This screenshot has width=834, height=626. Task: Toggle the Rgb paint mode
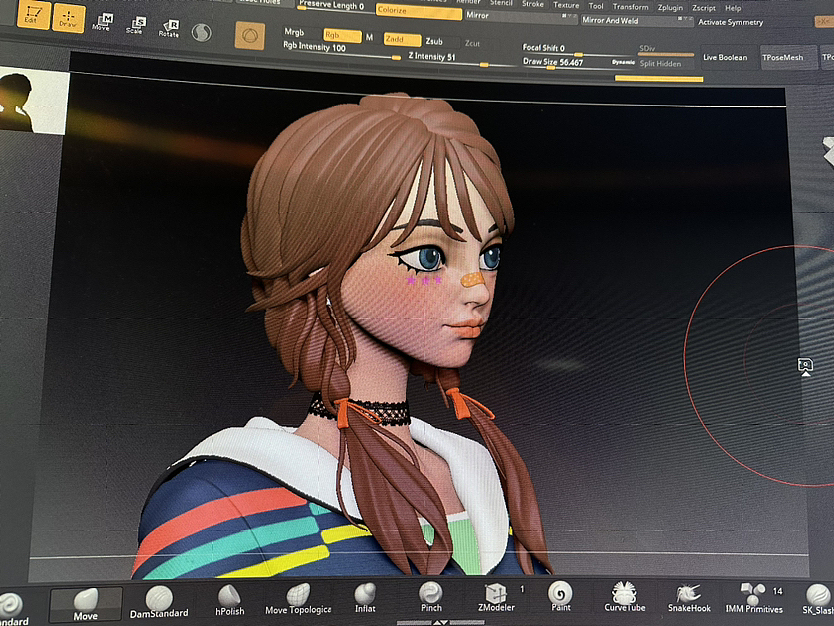(342, 35)
